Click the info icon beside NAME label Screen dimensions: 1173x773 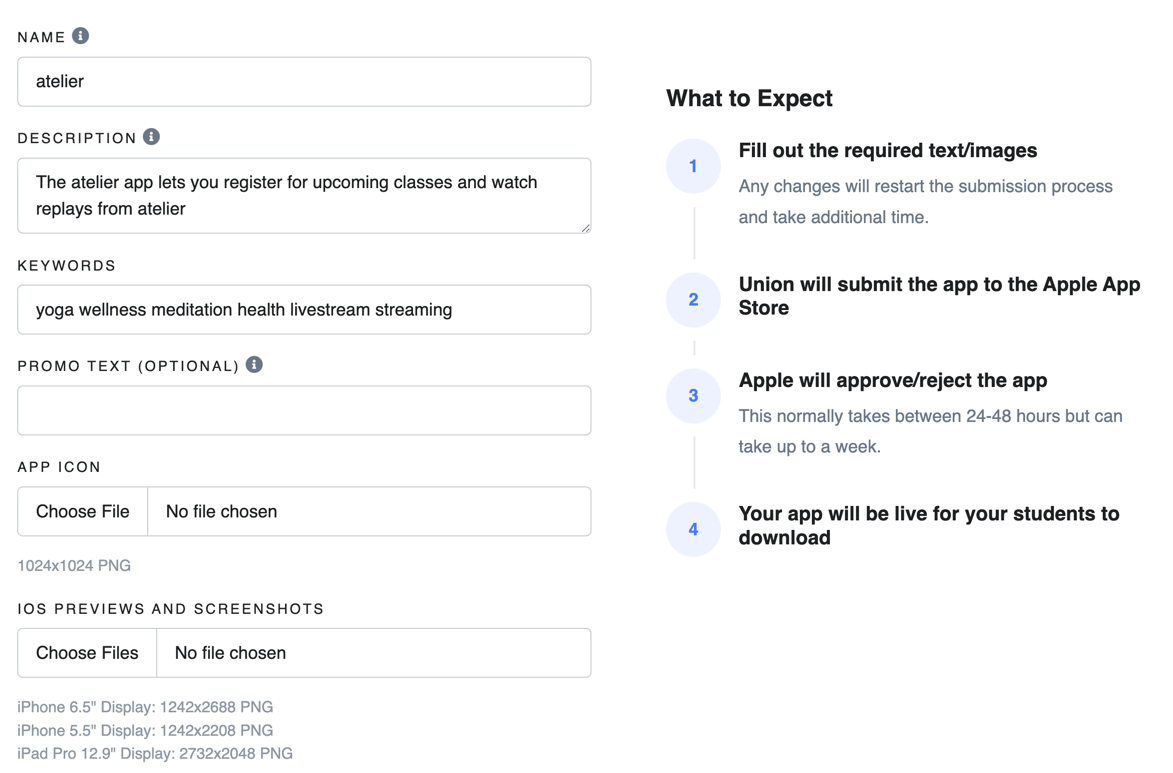[x=81, y=36]
